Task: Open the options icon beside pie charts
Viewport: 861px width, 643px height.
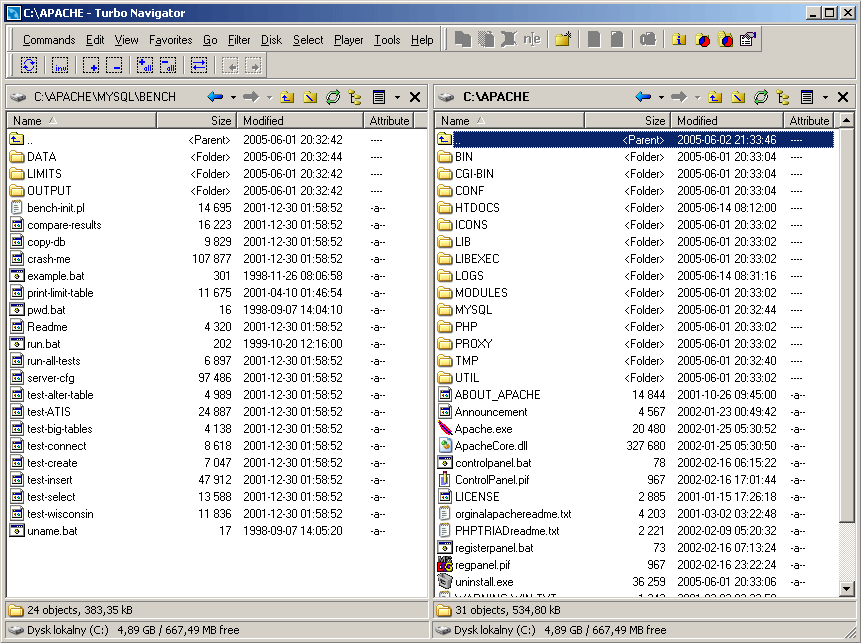Action: pos(748,39)
